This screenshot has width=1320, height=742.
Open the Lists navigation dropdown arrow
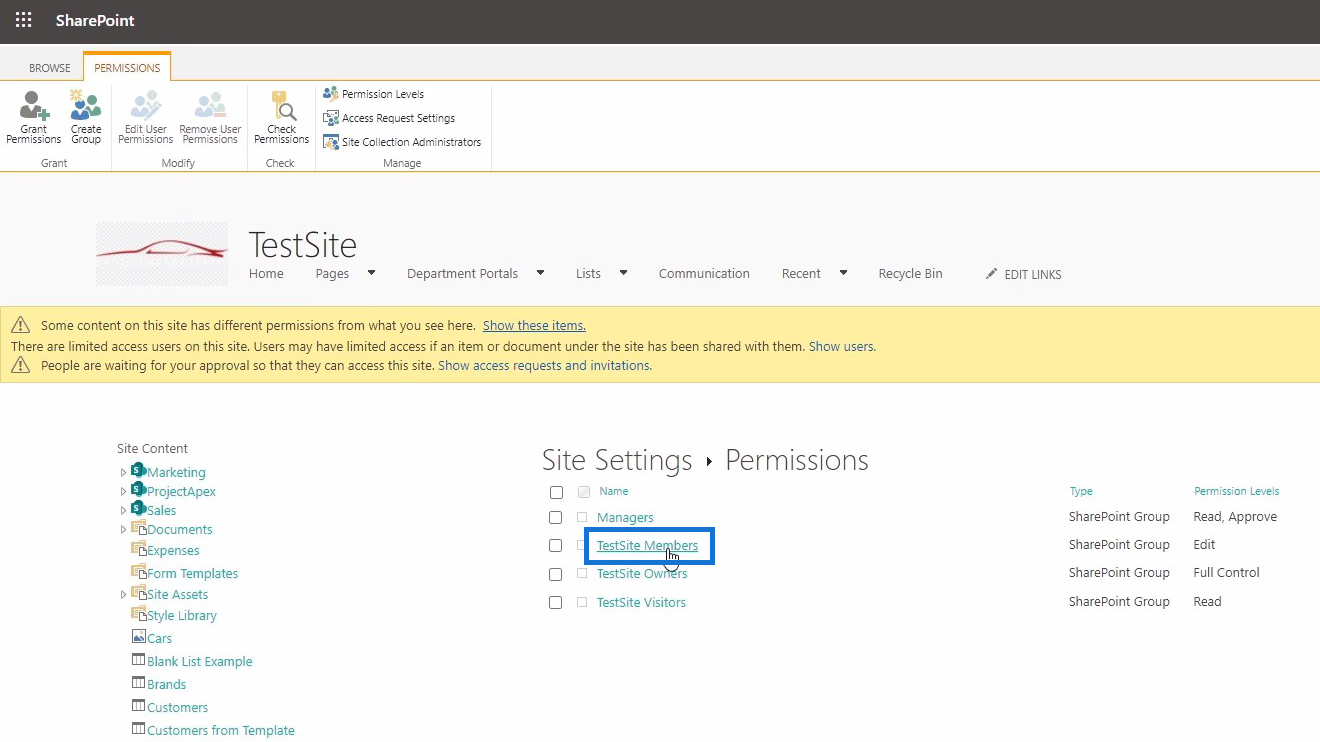click(623, 272)
